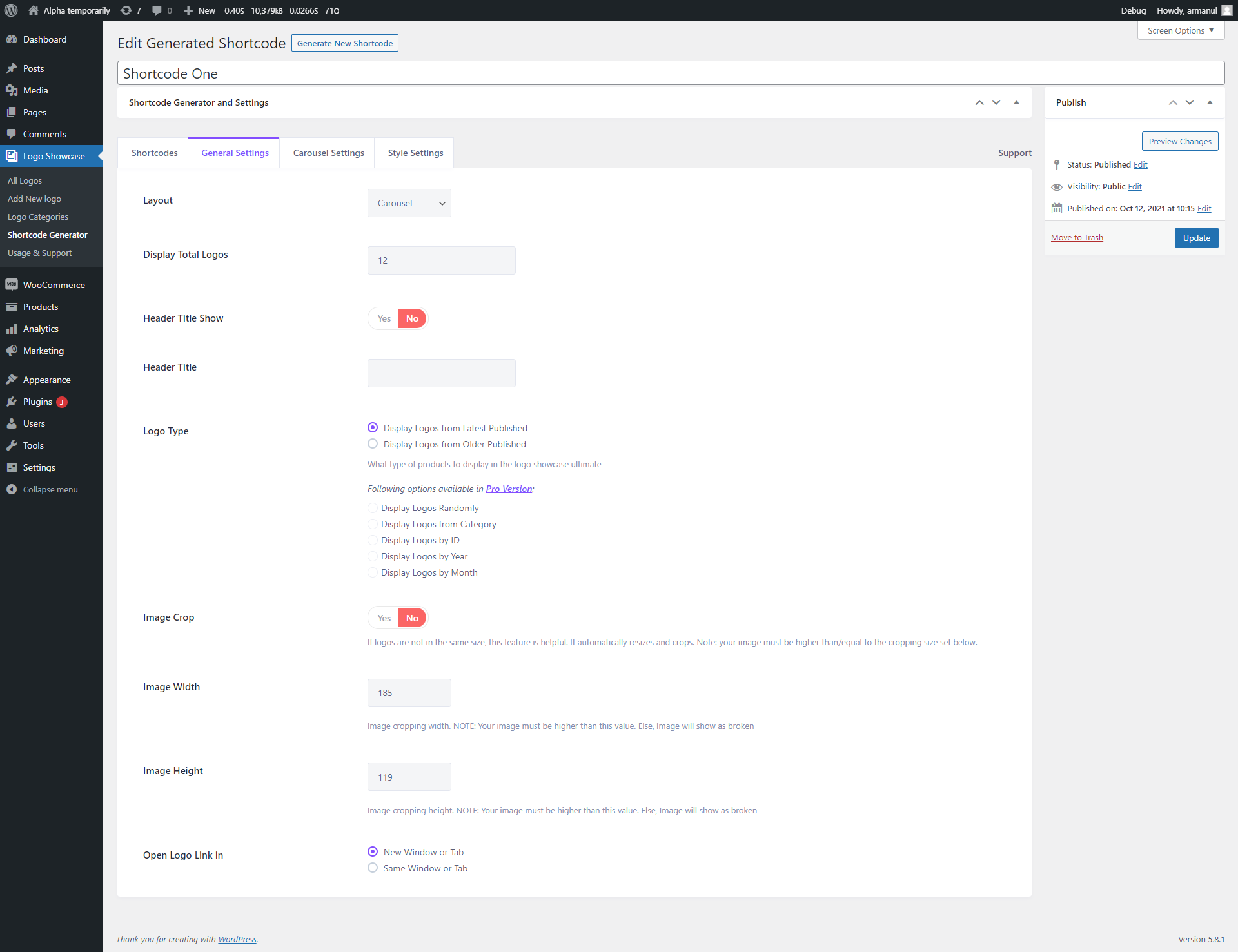The image size is (1238, 952).
Task: Select Same Window or Tab option
Action: pyautogui.click(x=373, y=868)
